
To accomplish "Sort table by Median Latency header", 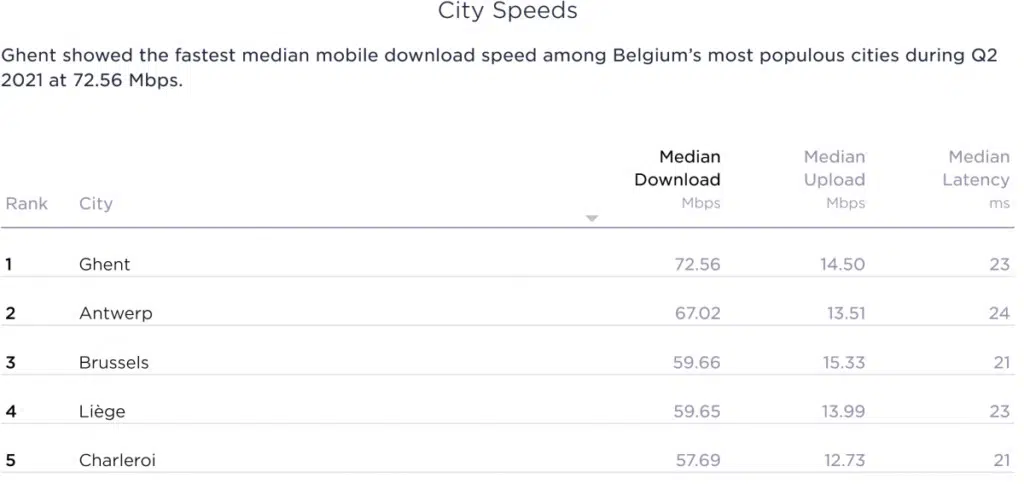I will pos(976,168).
